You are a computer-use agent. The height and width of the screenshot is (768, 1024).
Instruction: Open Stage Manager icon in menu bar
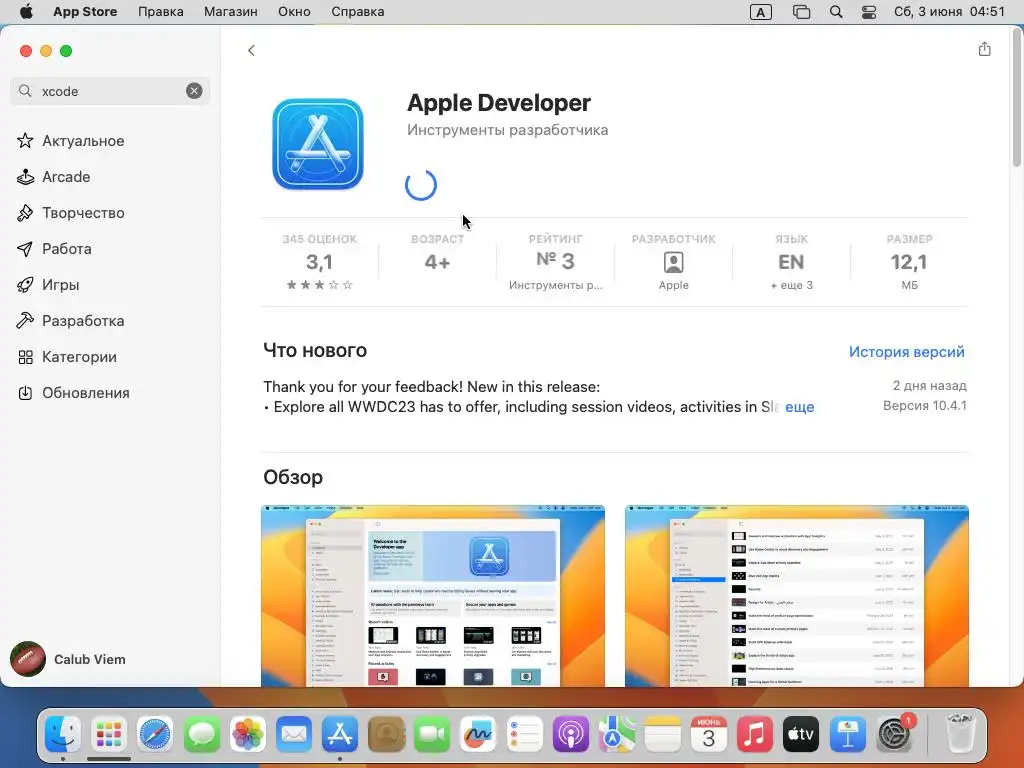[x=801, y=12]
